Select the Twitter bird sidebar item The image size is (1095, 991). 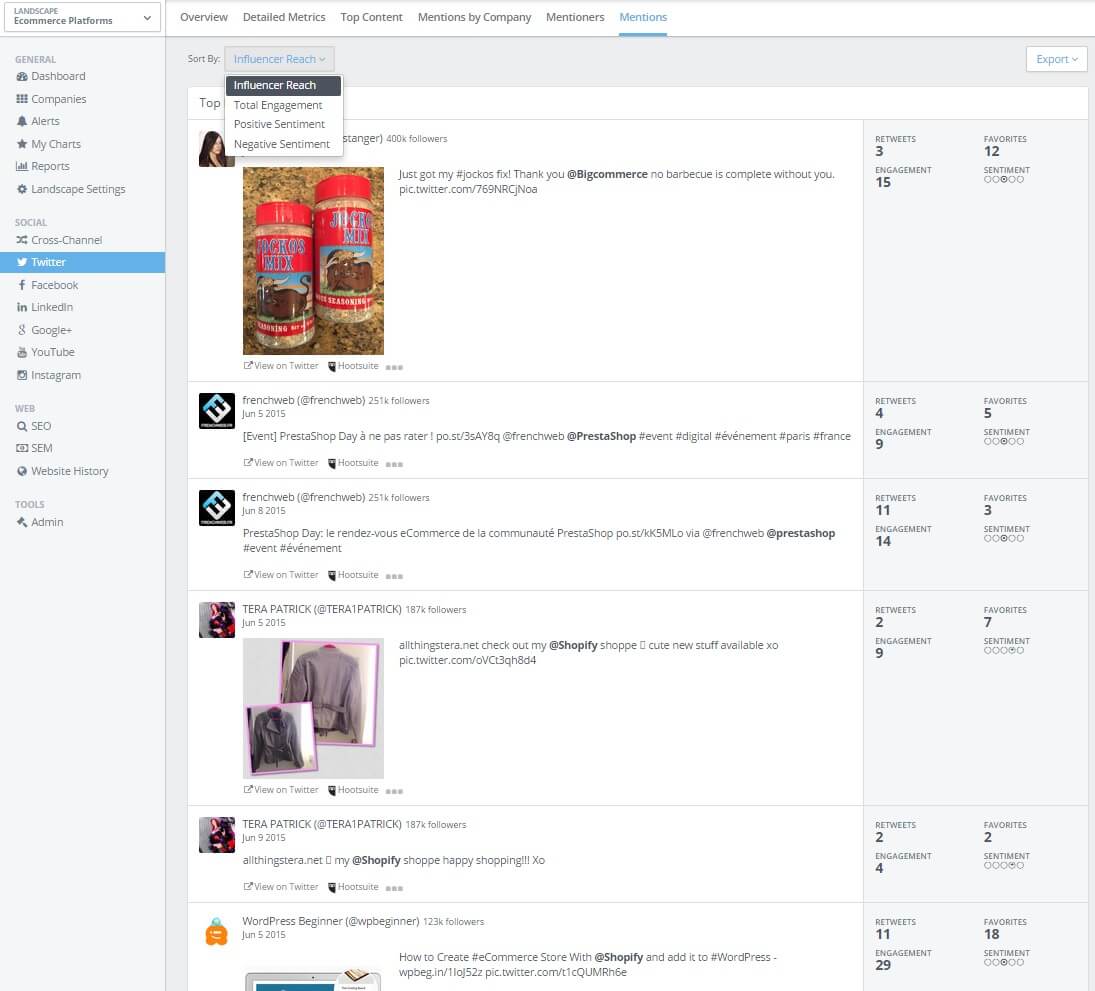coord(82,262)
